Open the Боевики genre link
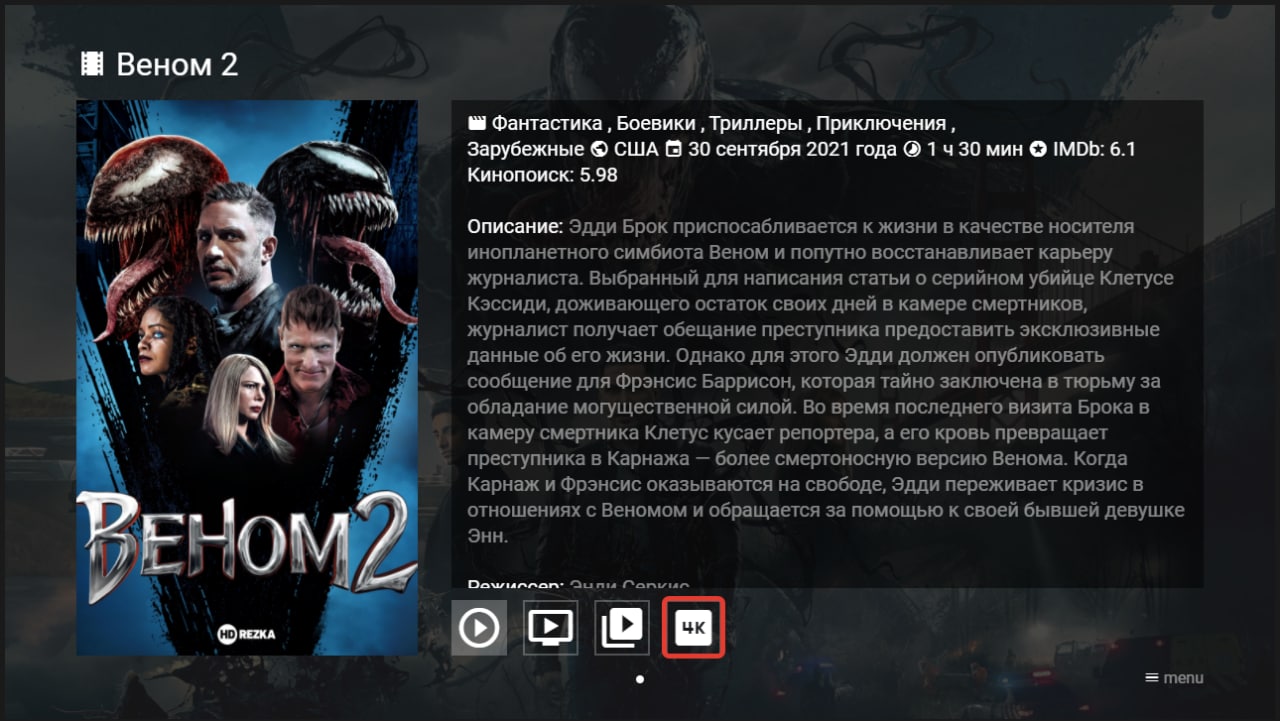The height and width of the screenshot is (721, 1280). click(x=656, y=124)
